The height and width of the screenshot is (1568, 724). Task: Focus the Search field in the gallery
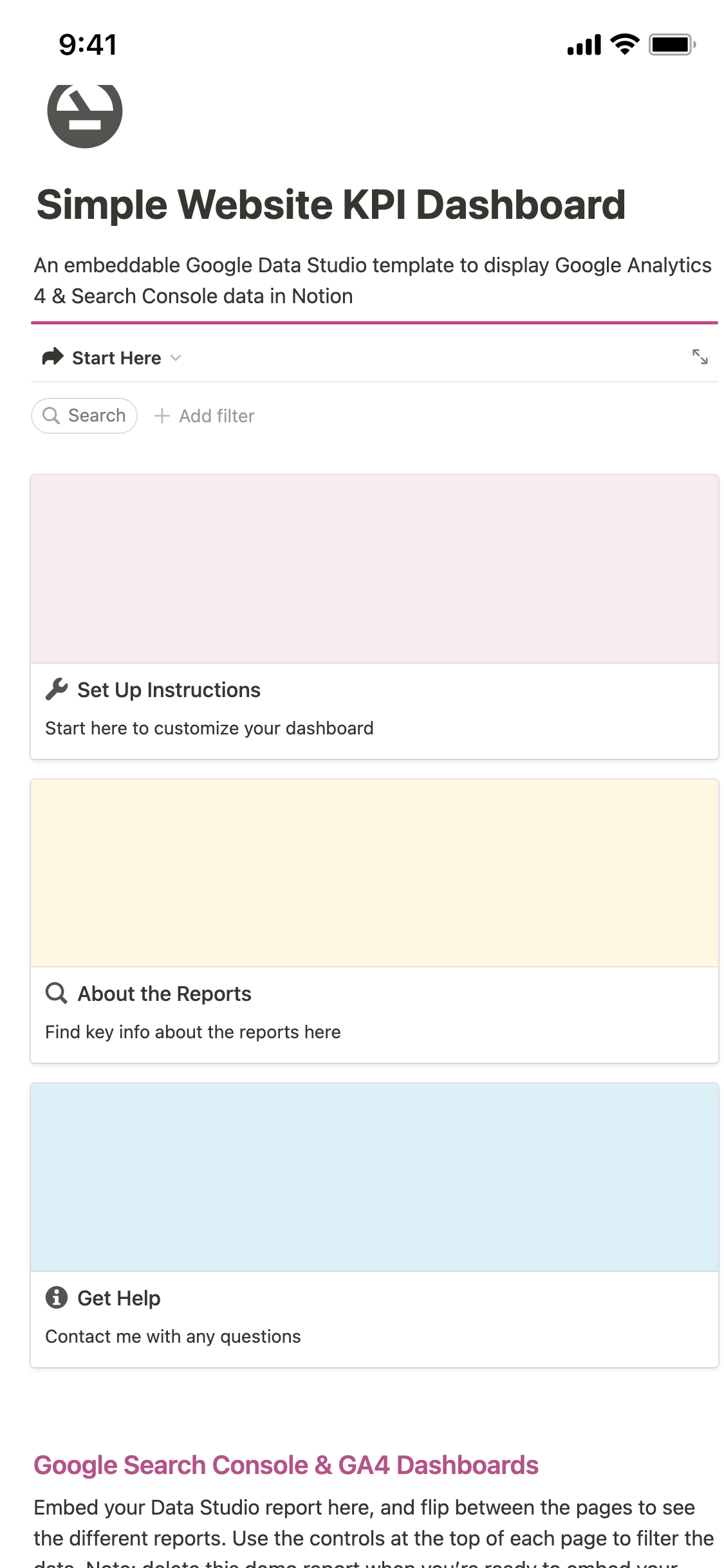point(84,416)
